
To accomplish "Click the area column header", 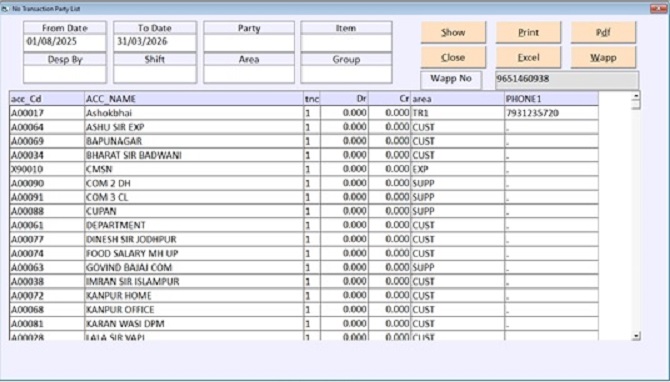I will (458, 99).
